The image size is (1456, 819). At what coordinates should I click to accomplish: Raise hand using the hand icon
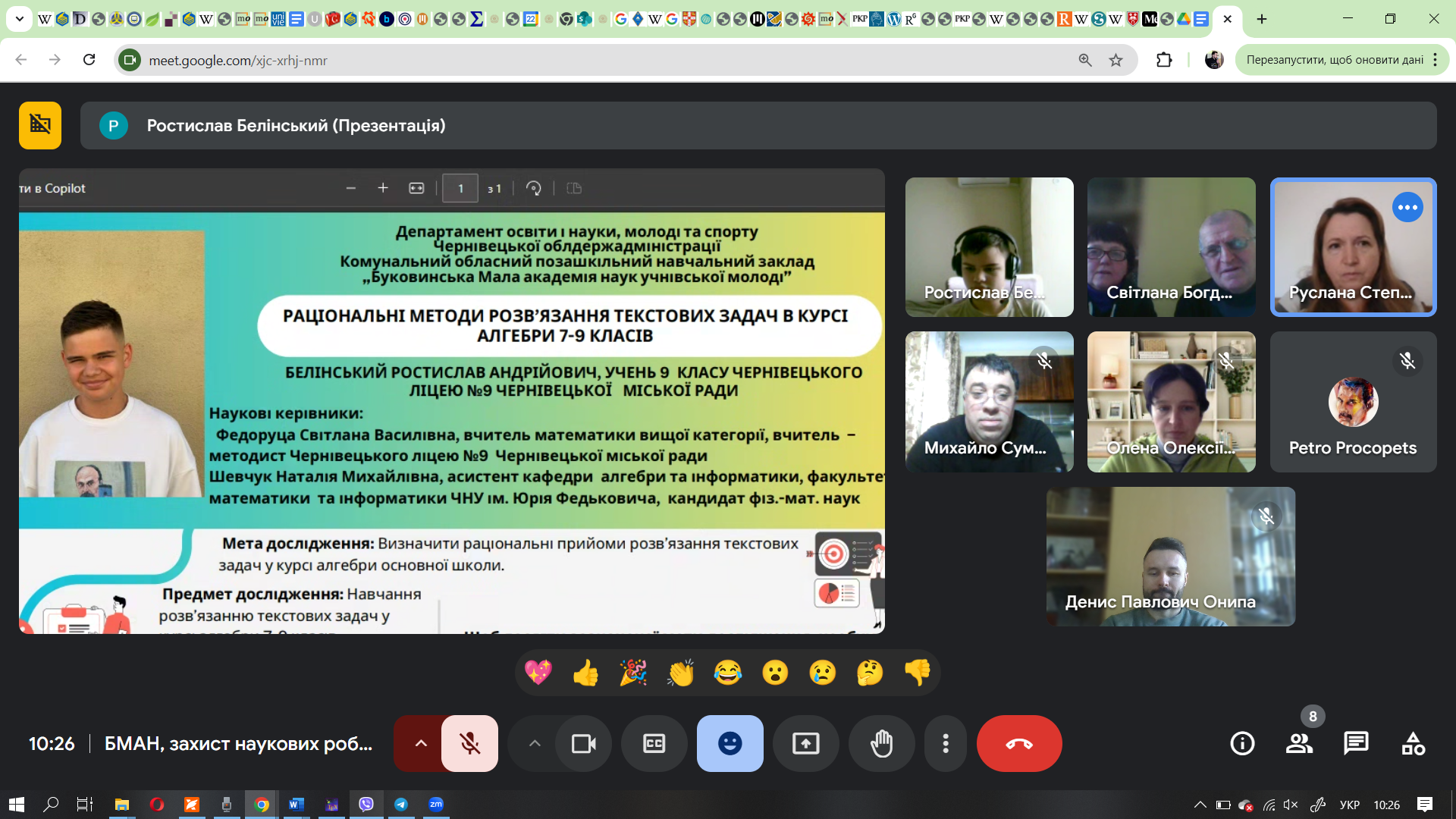pyautogui.click(x=881, y=743)
